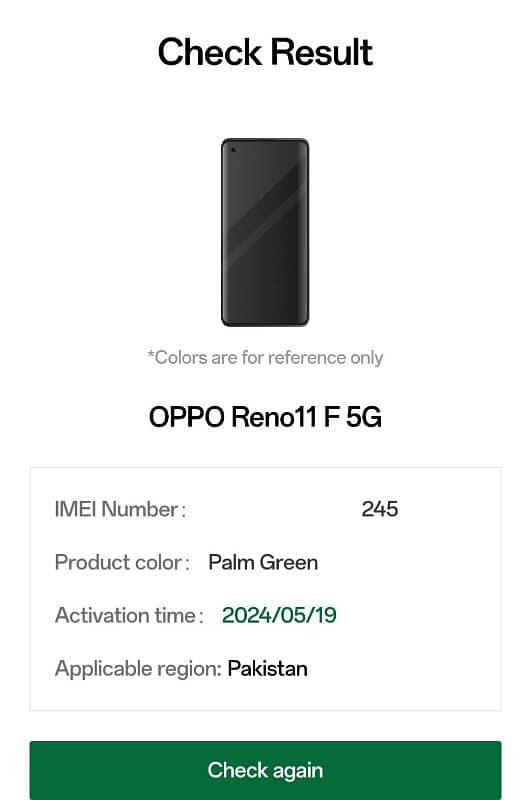Click the IMEI number value 245
This screenshot has width=531, height=800.
(x=380, y=509)
